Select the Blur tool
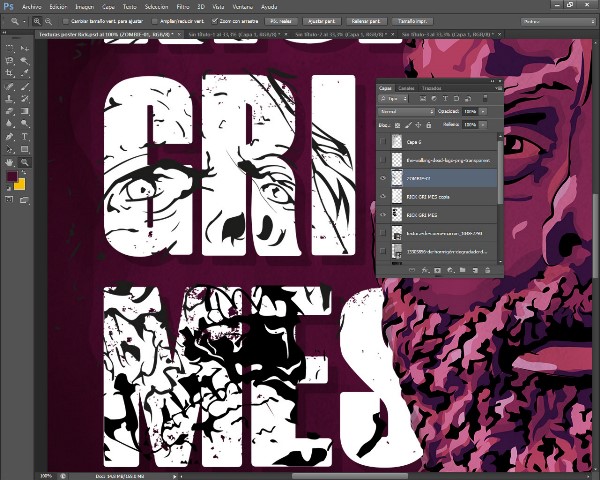Screen dimensions: 600x480 point(10,124)
